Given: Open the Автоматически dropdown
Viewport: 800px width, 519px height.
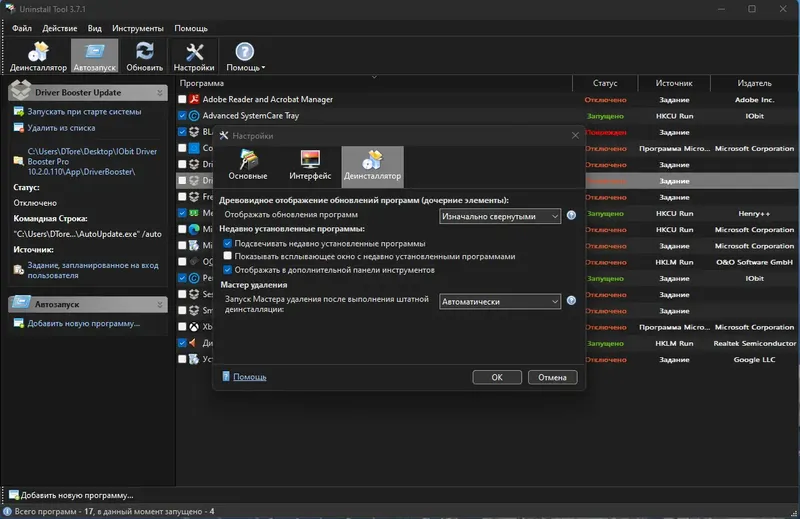Looking at the screenshot, I should click(500, 302).
